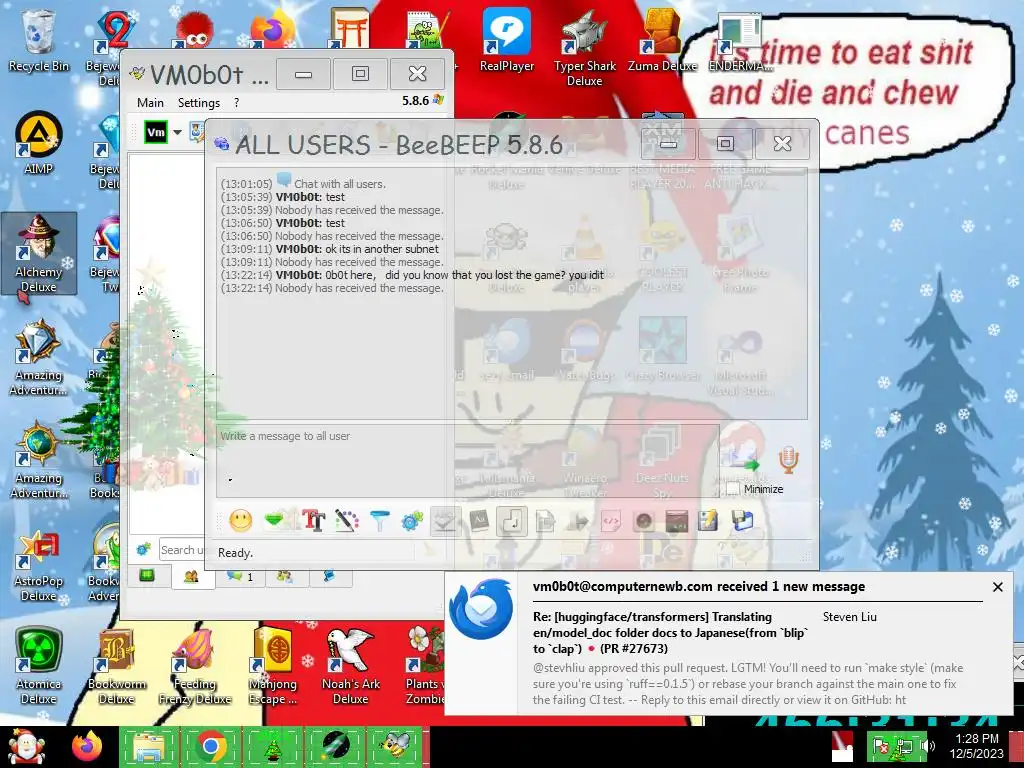Image resolution: width=1024 pixels, height=768 pixels.
Task: Click the taskbar clock showing 1:28 PM
Action: click(976, 746)
